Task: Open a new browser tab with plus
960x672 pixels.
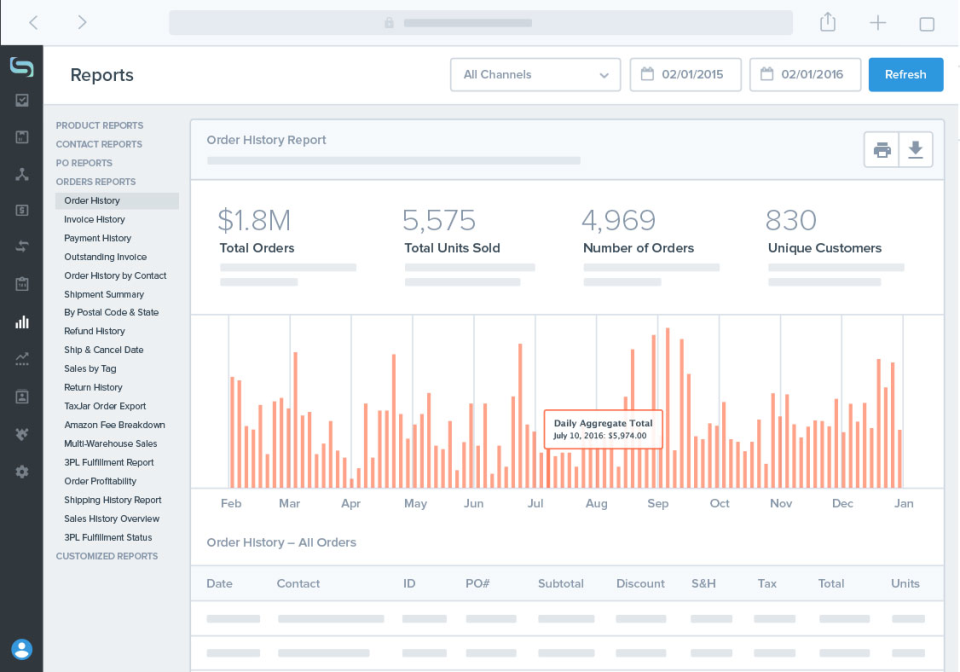Action: coord(878,22)
